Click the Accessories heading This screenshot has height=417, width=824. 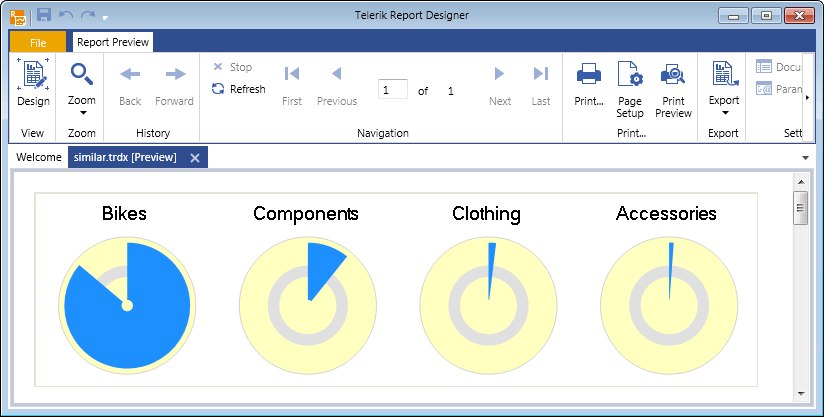click(666, 214)
